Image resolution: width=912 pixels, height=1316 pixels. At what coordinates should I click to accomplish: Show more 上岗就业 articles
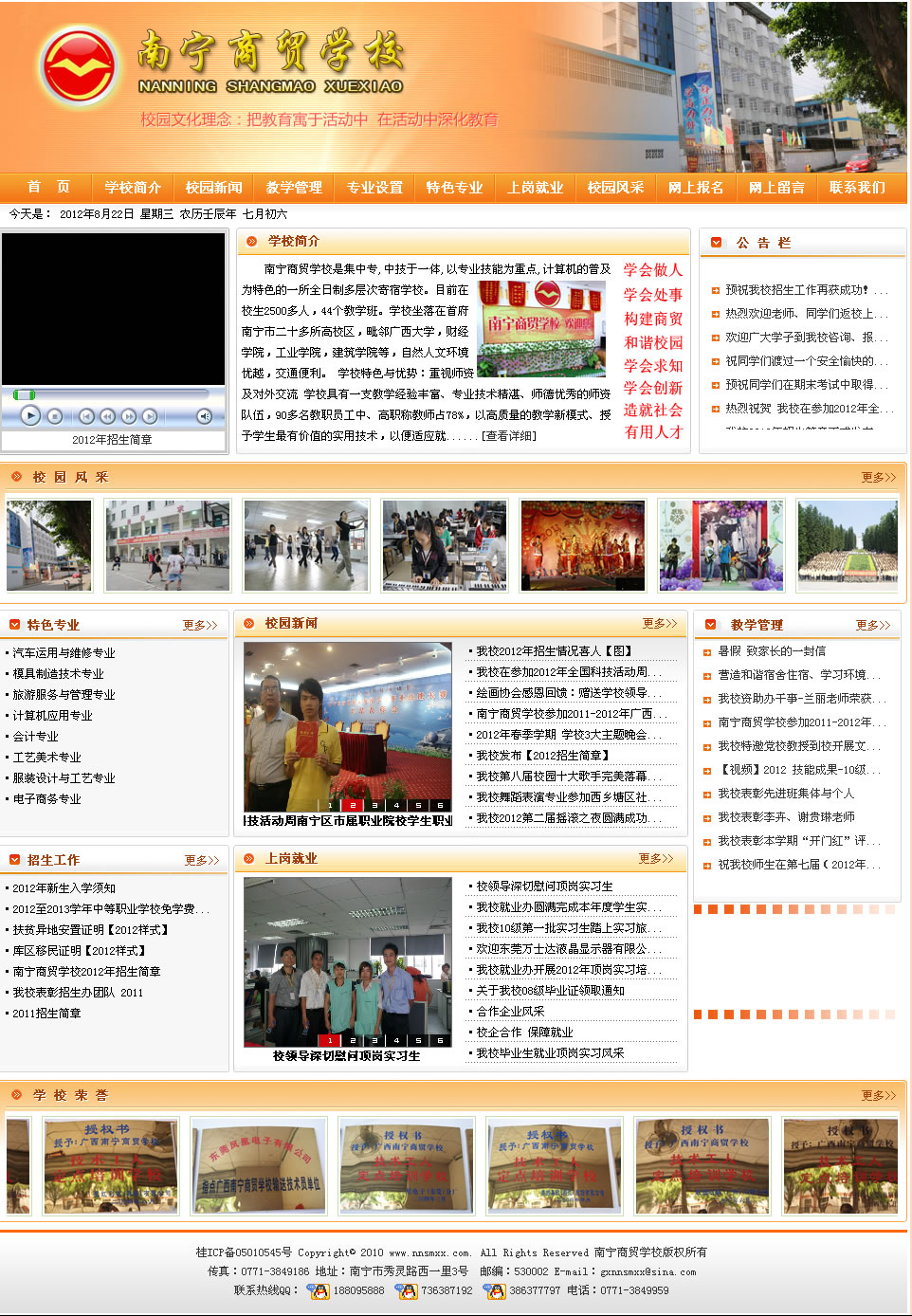point(656,858)
